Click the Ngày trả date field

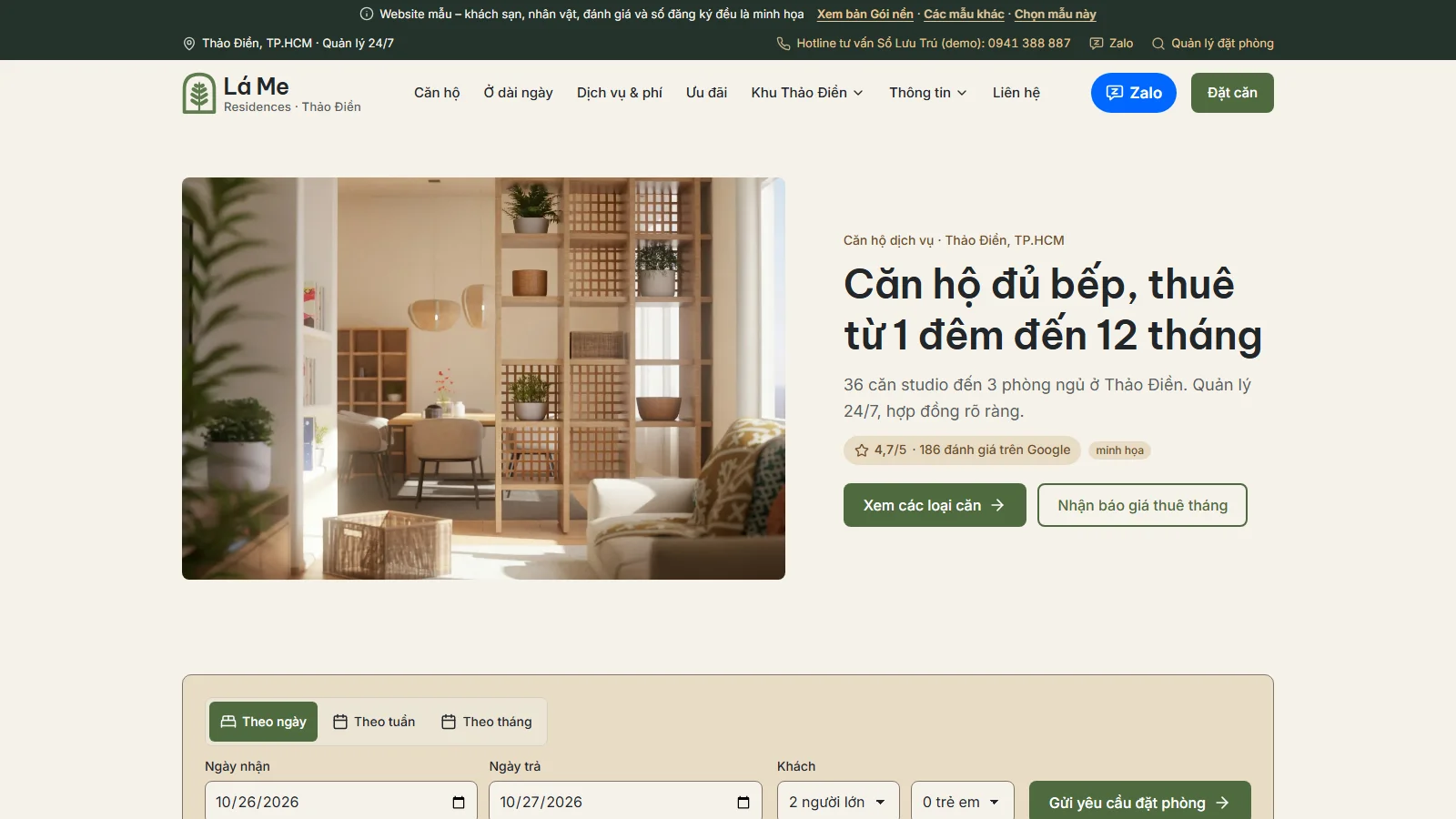625,802
